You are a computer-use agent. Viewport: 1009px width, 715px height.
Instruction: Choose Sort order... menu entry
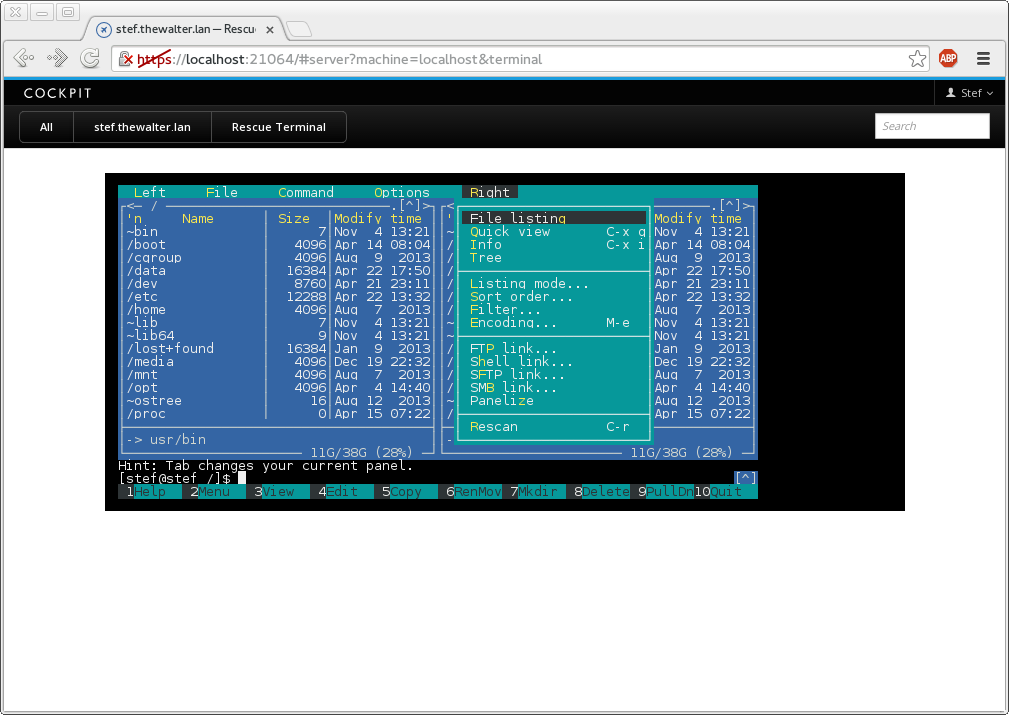(x=521, y=297)
